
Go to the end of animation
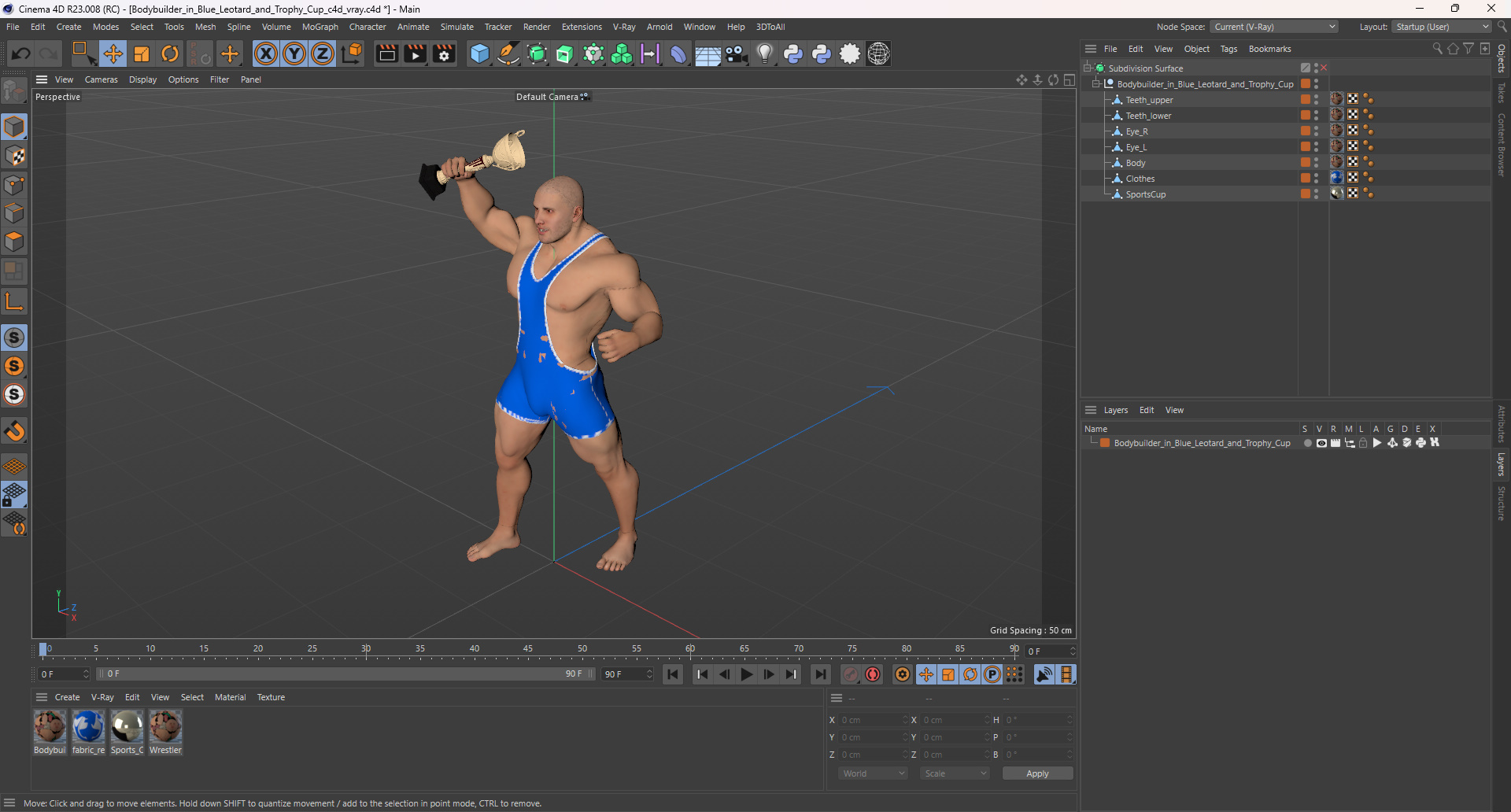(x=821, y=674)
